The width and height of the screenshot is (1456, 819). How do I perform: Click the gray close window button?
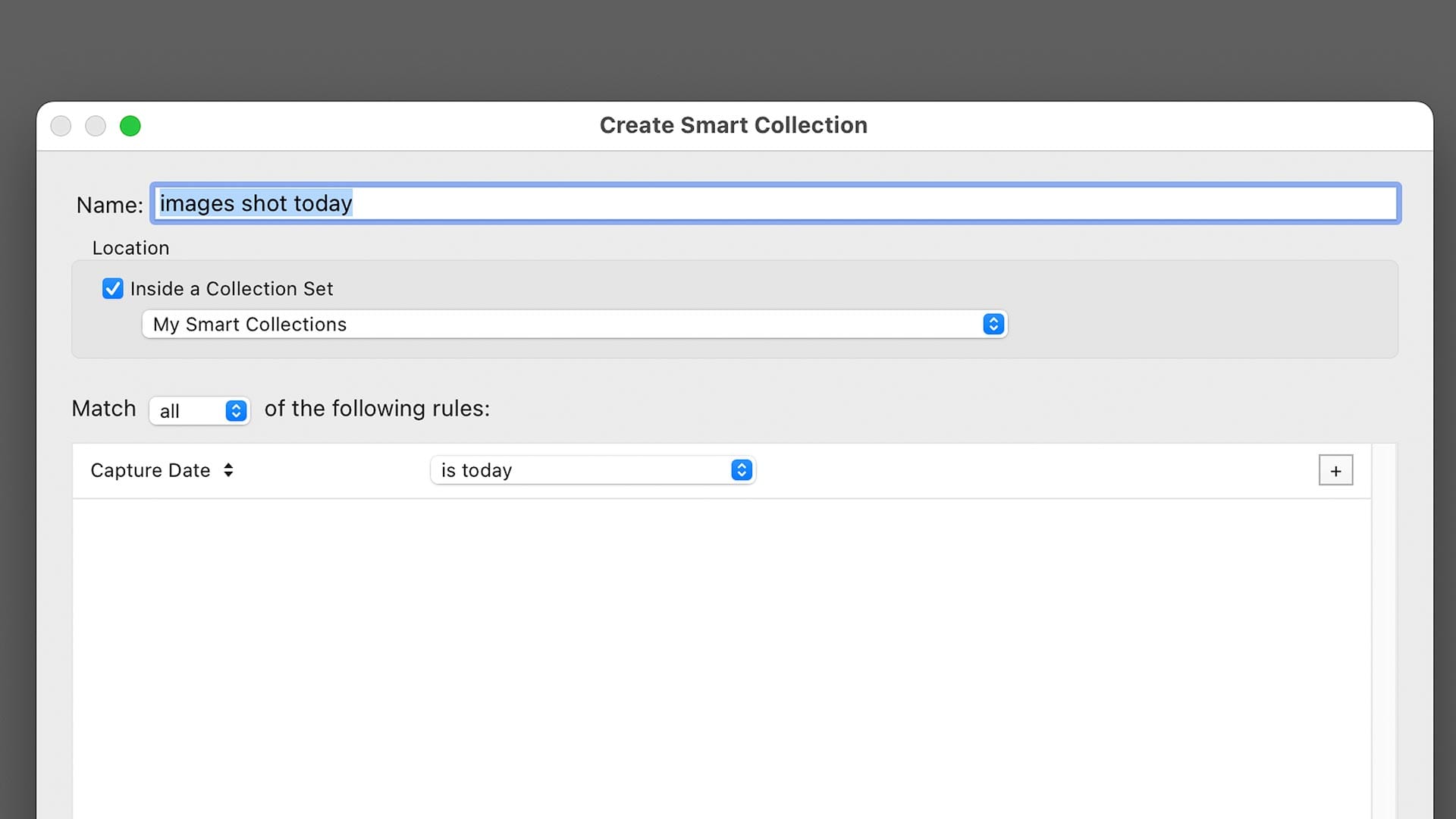click(61, 126)
